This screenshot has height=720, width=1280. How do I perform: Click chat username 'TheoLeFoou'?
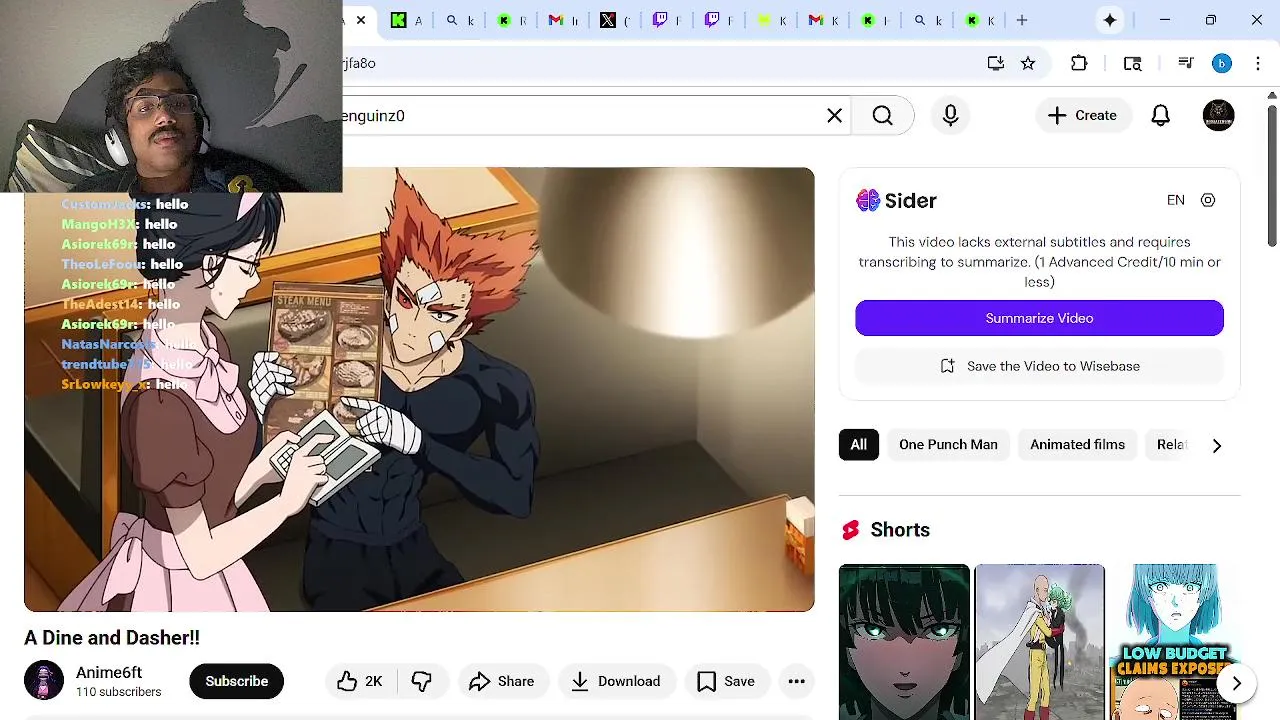[103, 264]
